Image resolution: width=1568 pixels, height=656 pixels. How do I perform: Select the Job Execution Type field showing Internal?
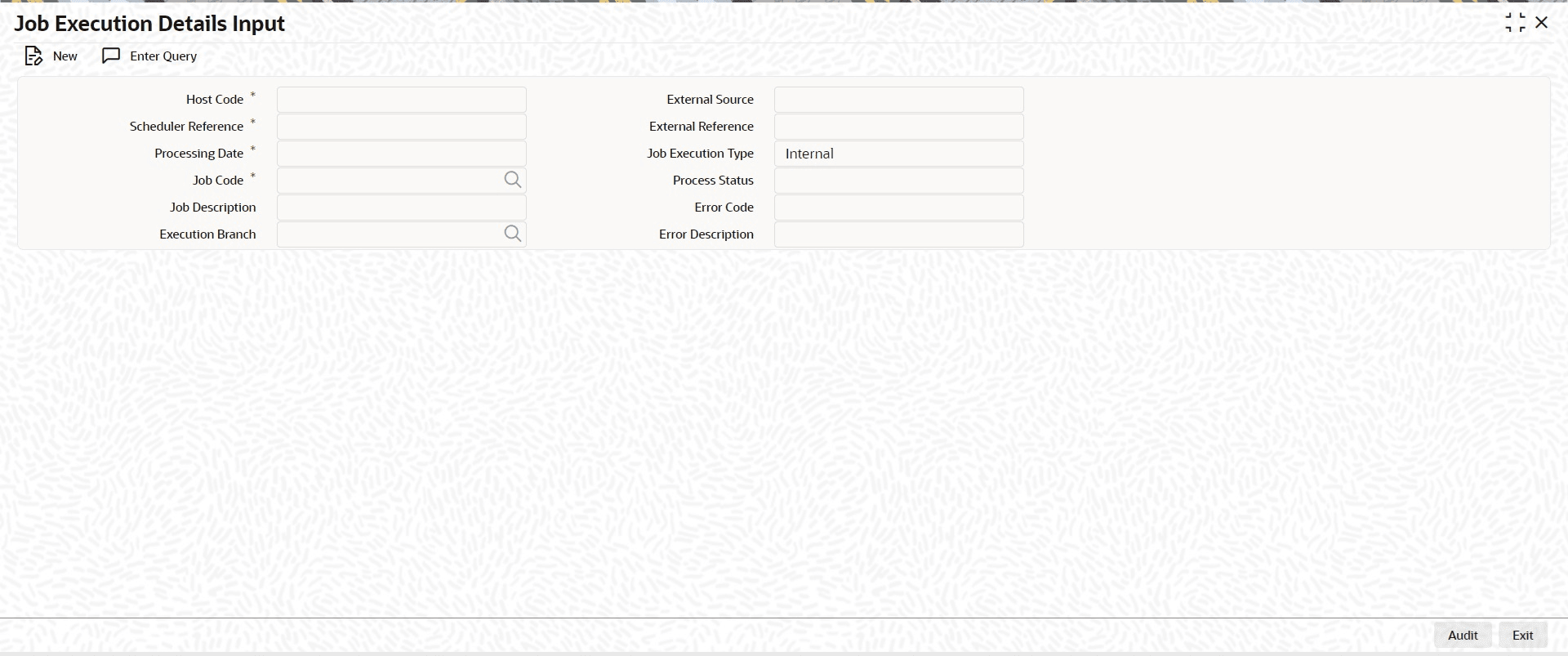[x=899, y=154]
